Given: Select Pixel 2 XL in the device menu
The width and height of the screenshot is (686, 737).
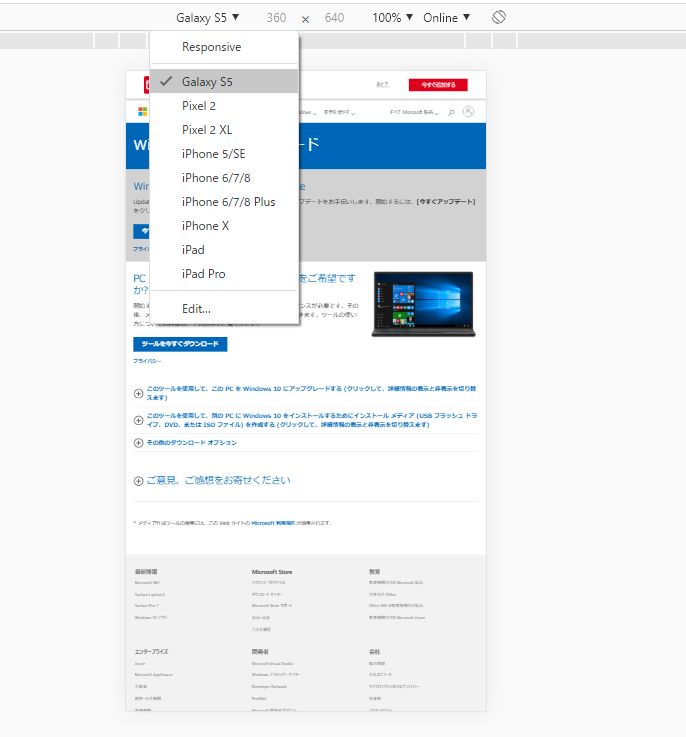Looking at the screenshot, I should [x=224, y=130].
